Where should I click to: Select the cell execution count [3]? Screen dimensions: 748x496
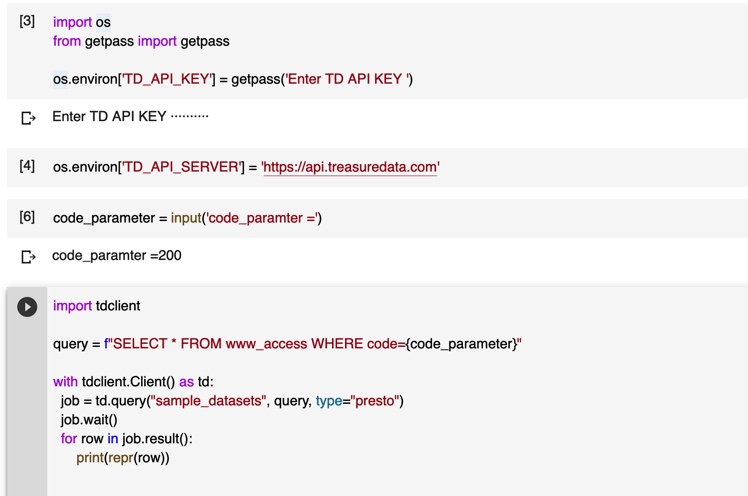pyautogui.click(x=27, y=21)
